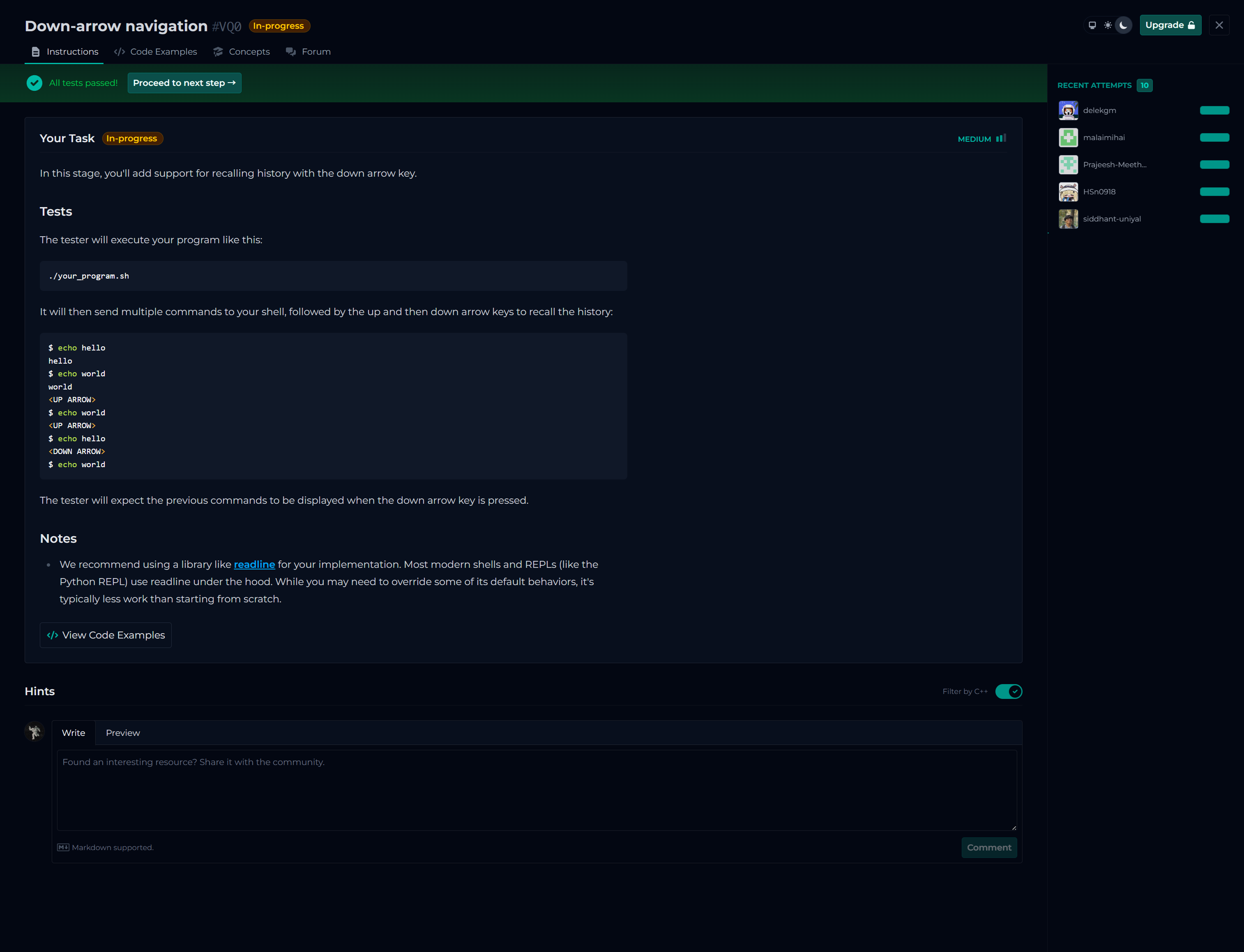The height and width of the screenshot is (952, 1244).
Task: Switch to system theme monitor icon
Action: [x=1092, y=25]
